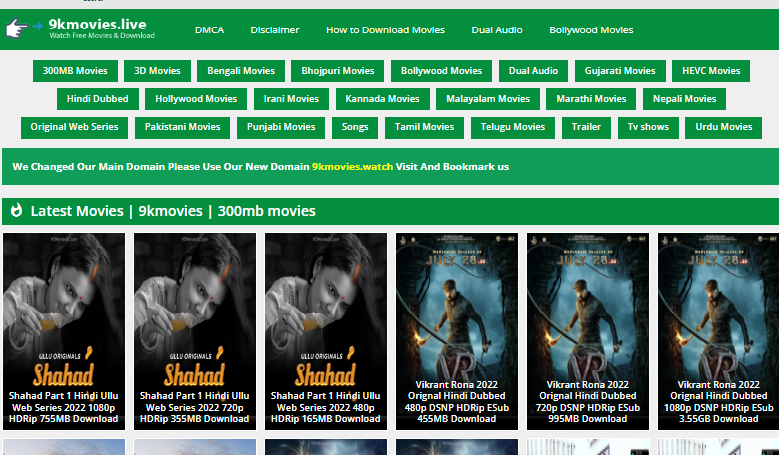The width and height of the screenshot is (779, 455).
Task: Open Shahad Part 1 720p 355MB poster
Action: [x=195, y=331]
